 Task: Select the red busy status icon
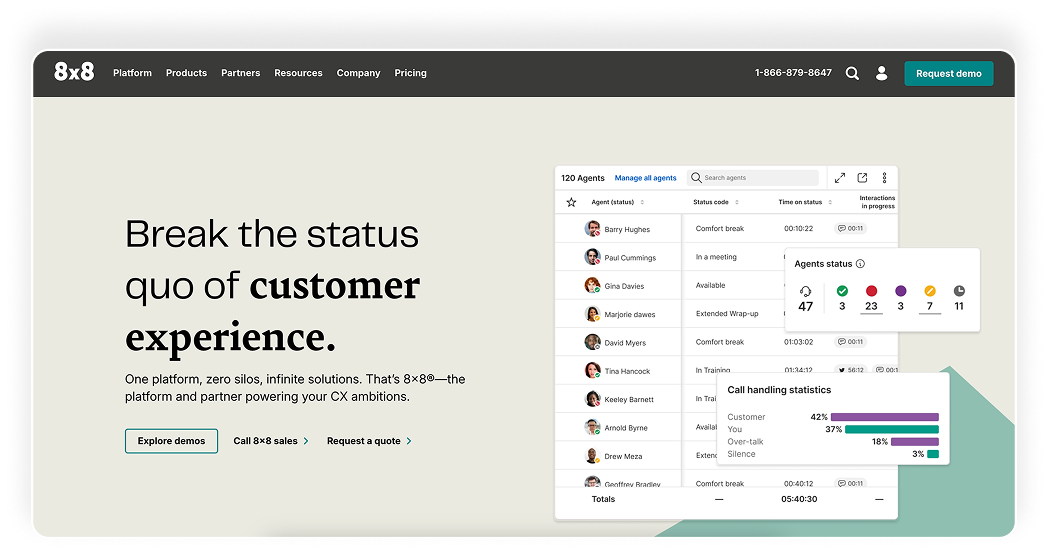[x=872, y=291]
